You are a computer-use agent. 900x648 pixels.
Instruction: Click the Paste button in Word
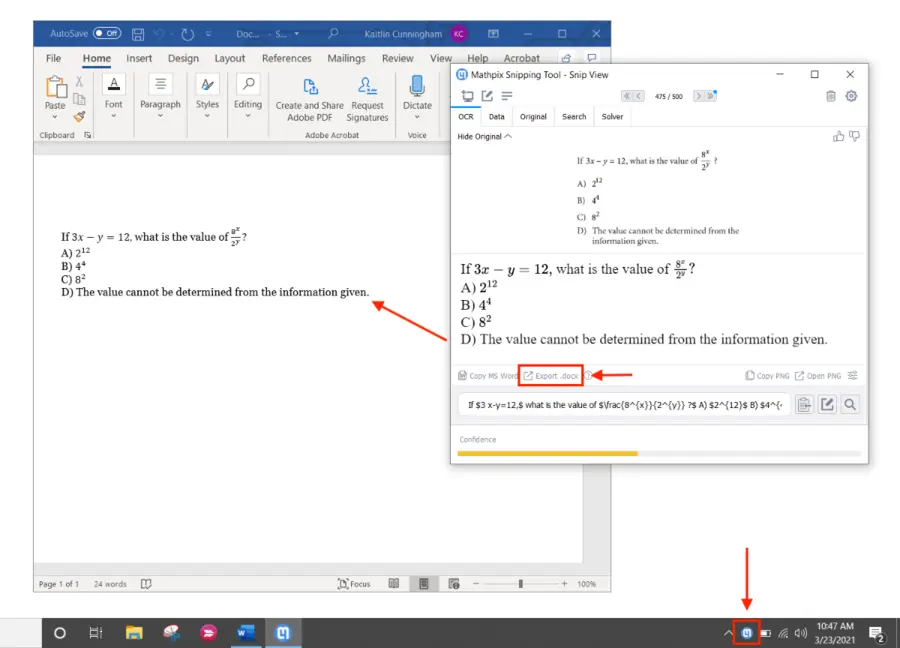55,92
